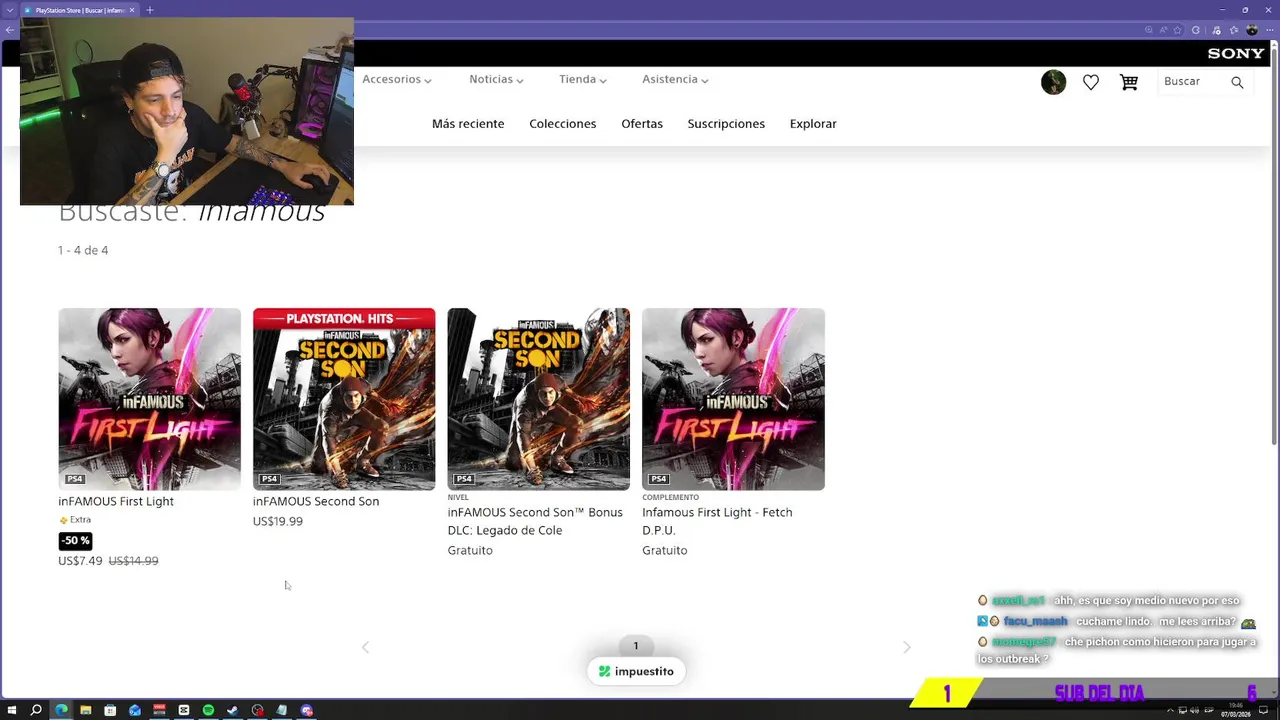Click the Infamous First Light - Fetch D.P.U. title
Image resolution: width=1280 pixels, height=720 pixels.
point(717,521)
